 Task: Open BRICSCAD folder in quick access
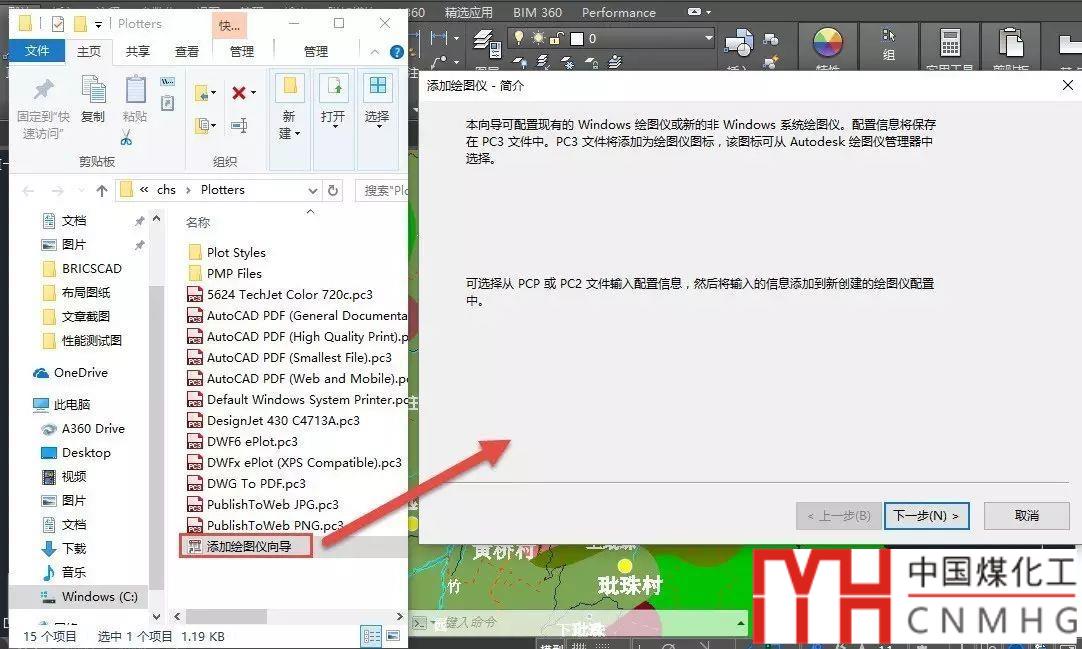[82, 268]
